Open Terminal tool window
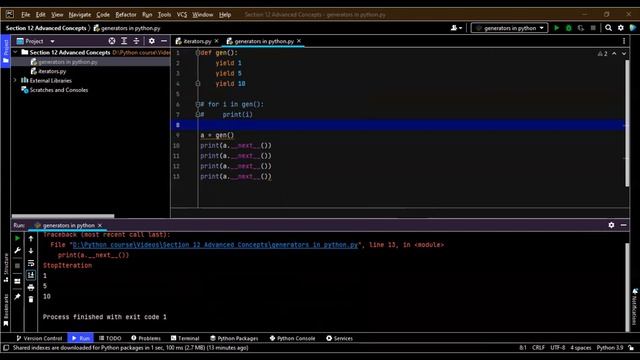The height and width of the screenshot is (360, 640). 185,338
